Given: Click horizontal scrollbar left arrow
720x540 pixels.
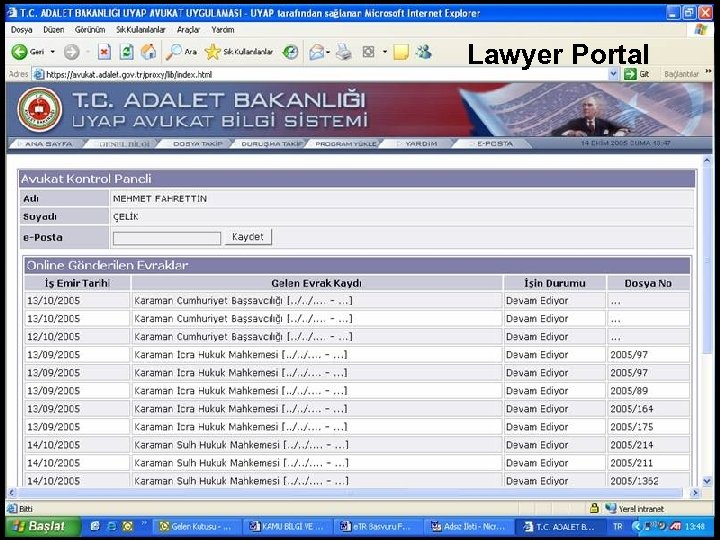Looking at the screenshot, I should pos(11,493).
